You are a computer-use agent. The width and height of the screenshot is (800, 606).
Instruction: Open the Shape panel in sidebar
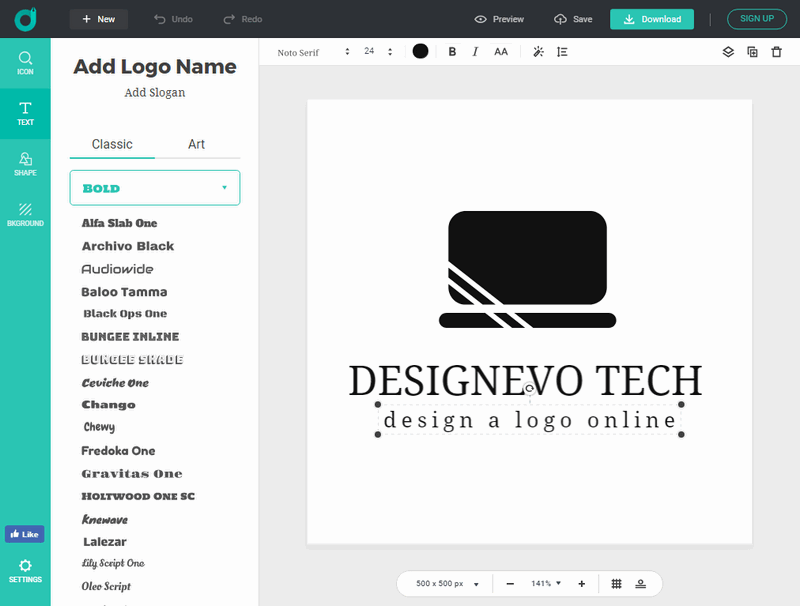(x=25, y=163)
